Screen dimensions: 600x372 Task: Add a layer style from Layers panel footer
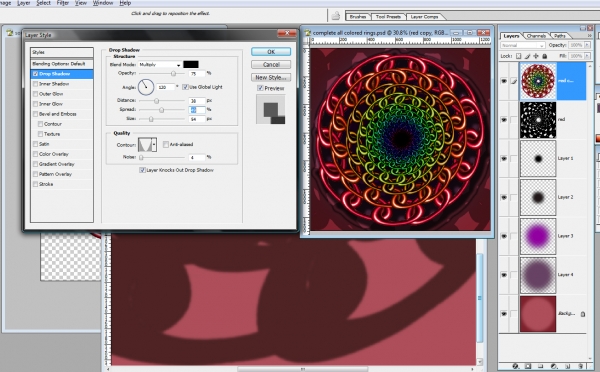(x=515, y=366)
